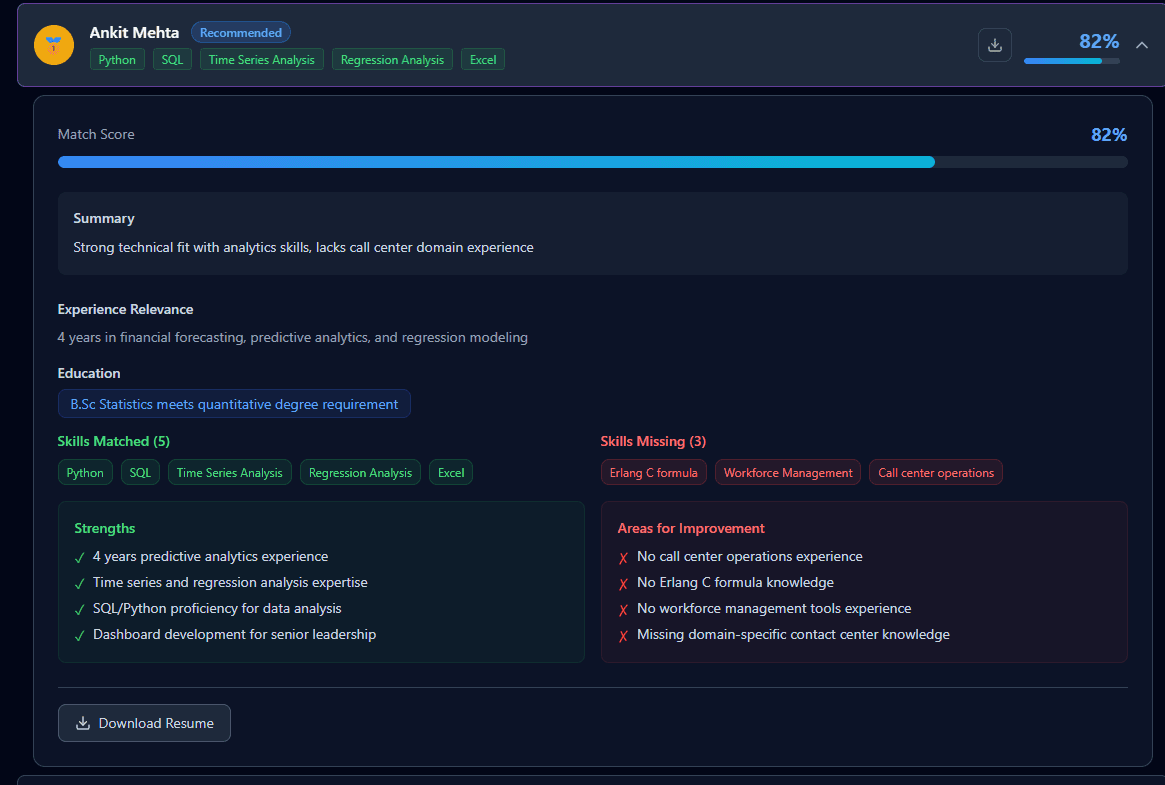
Task: Expand the Skills Matched section header
Action: point(113,441)
